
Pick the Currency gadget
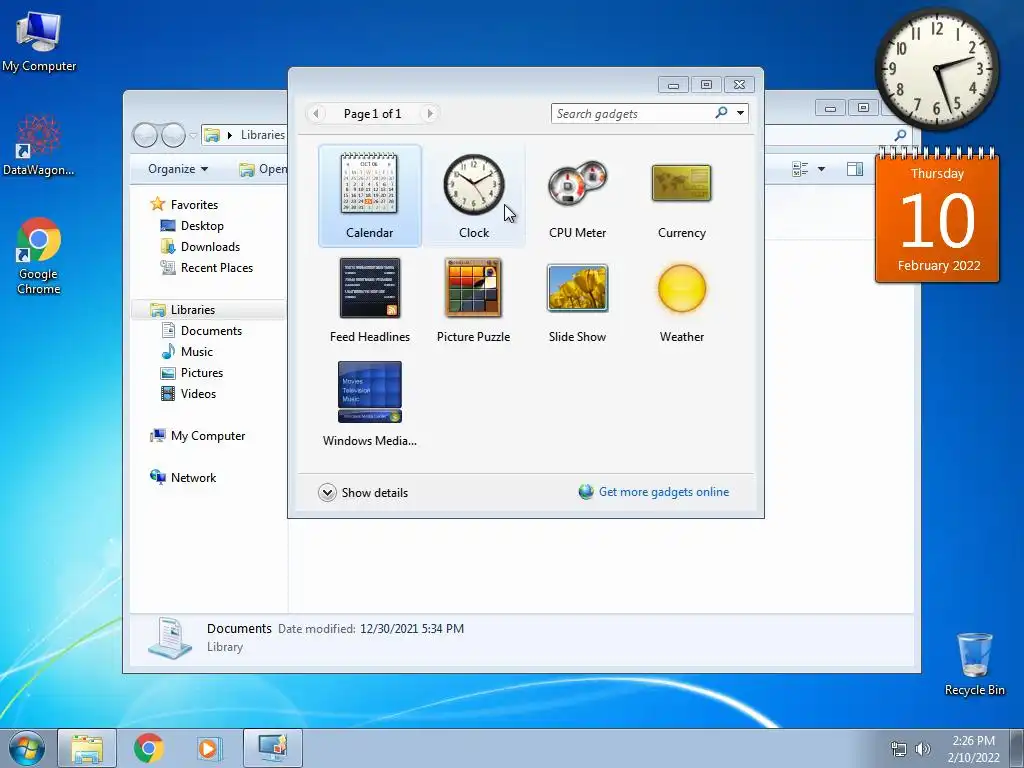pyautogui.click(x=681, y=195)
